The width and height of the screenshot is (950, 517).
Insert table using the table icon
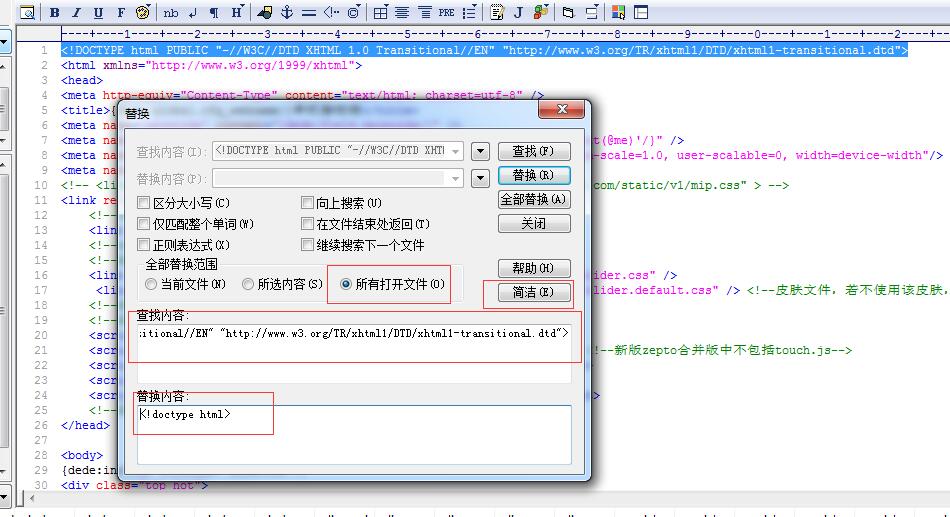click(379, 13)
